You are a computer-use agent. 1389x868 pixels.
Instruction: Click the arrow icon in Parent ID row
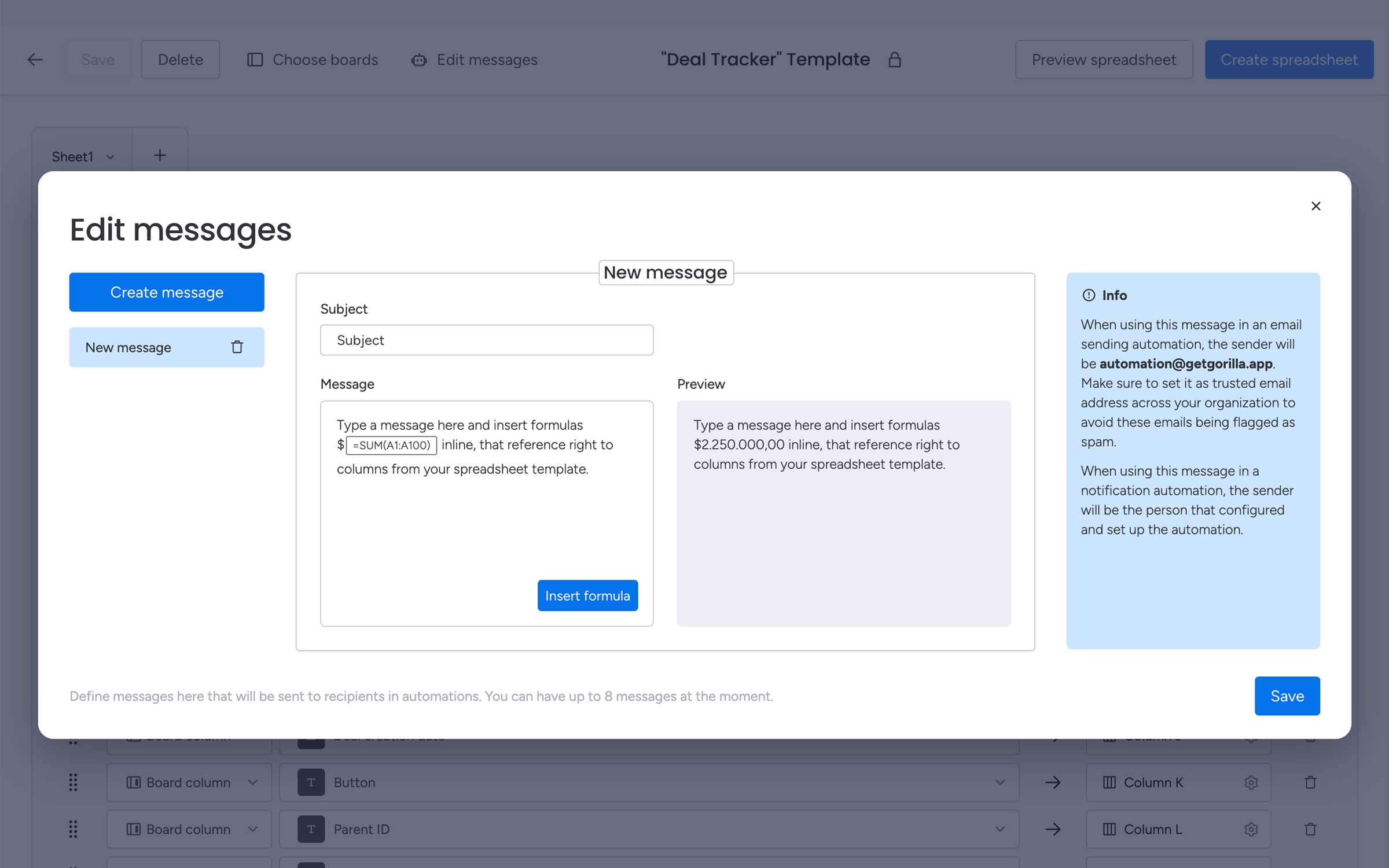[x=1053, y=829]
